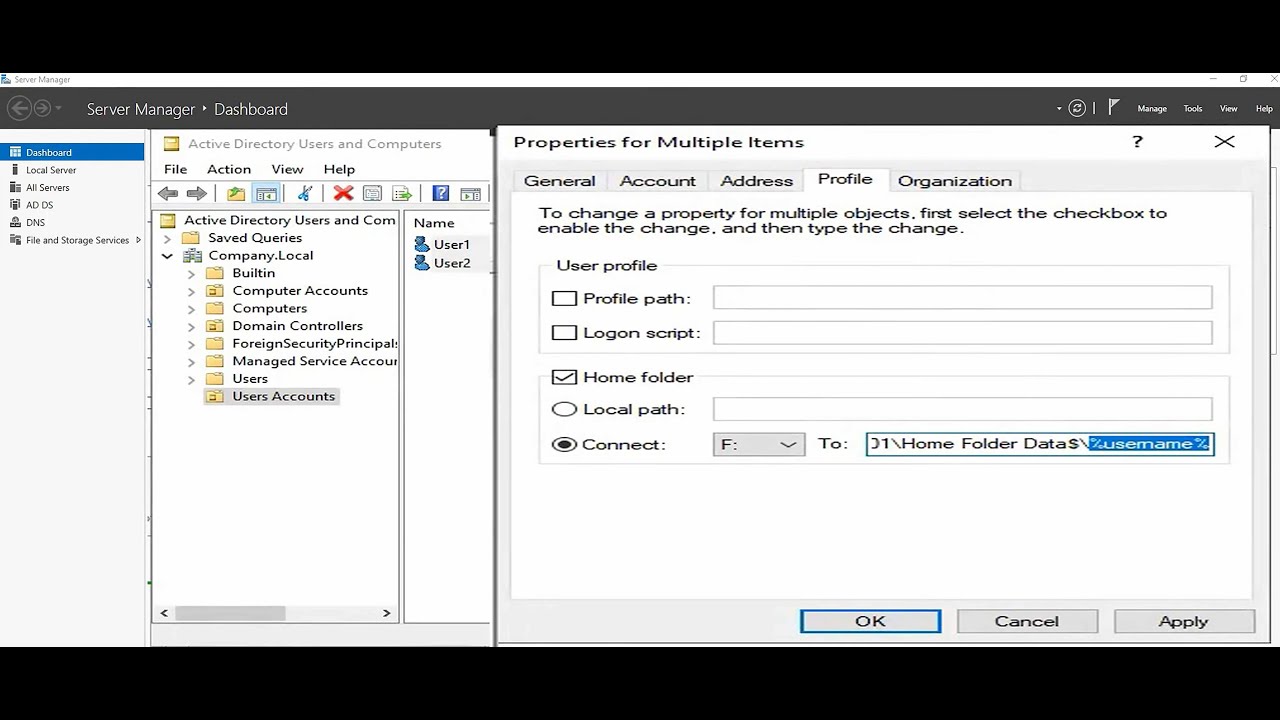Viewport: 1280px width, 720px height.
Task: Click the back arrow in the ADUC toolbar
Action: tap(168, 194)
